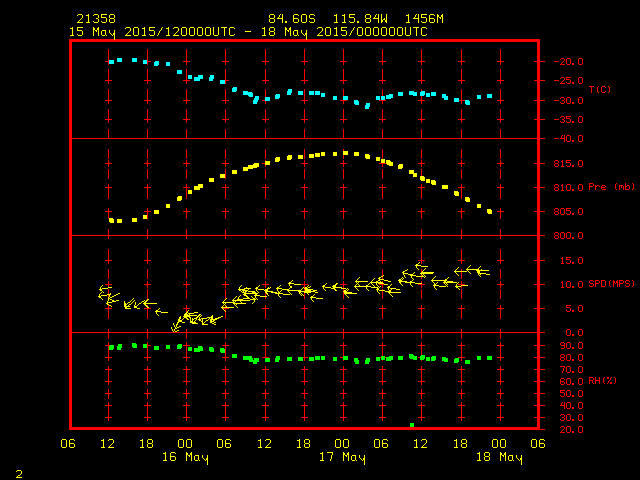Click the end date 18 May 2015/000000UTC
This screenshot has height=480, width=640.
pos(344,32)
